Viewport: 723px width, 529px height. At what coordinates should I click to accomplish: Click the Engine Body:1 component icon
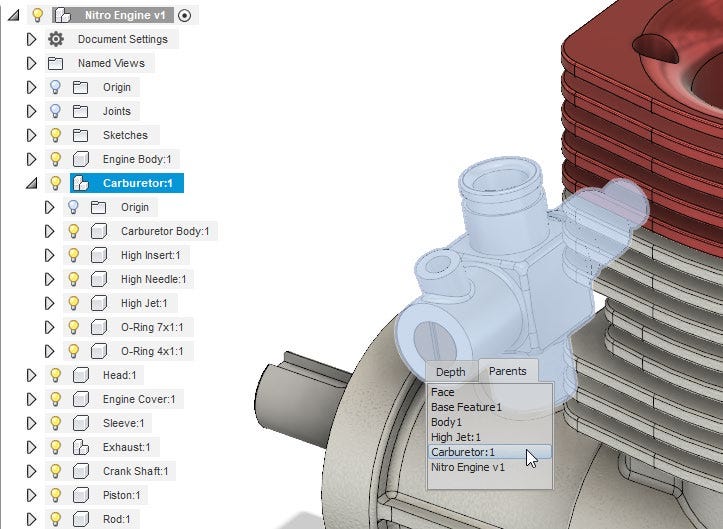[x=81, y=159]
